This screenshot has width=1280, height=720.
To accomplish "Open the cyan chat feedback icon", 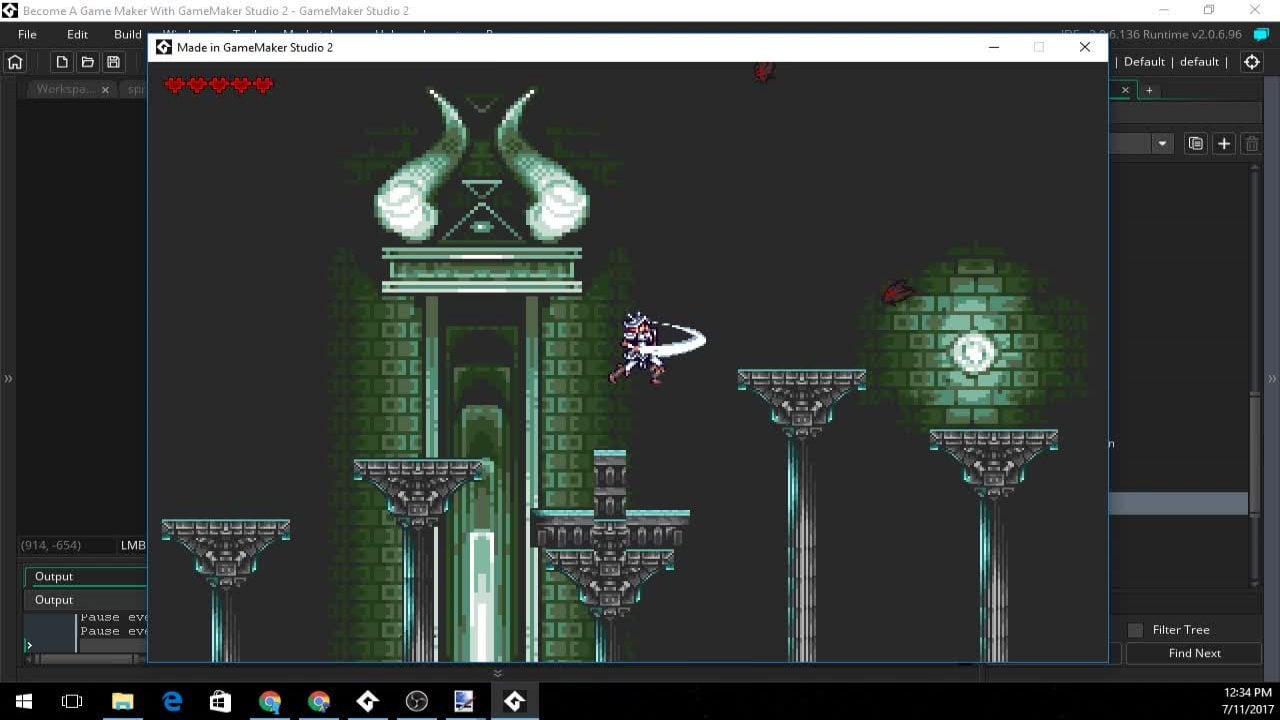I will 1261,34.
